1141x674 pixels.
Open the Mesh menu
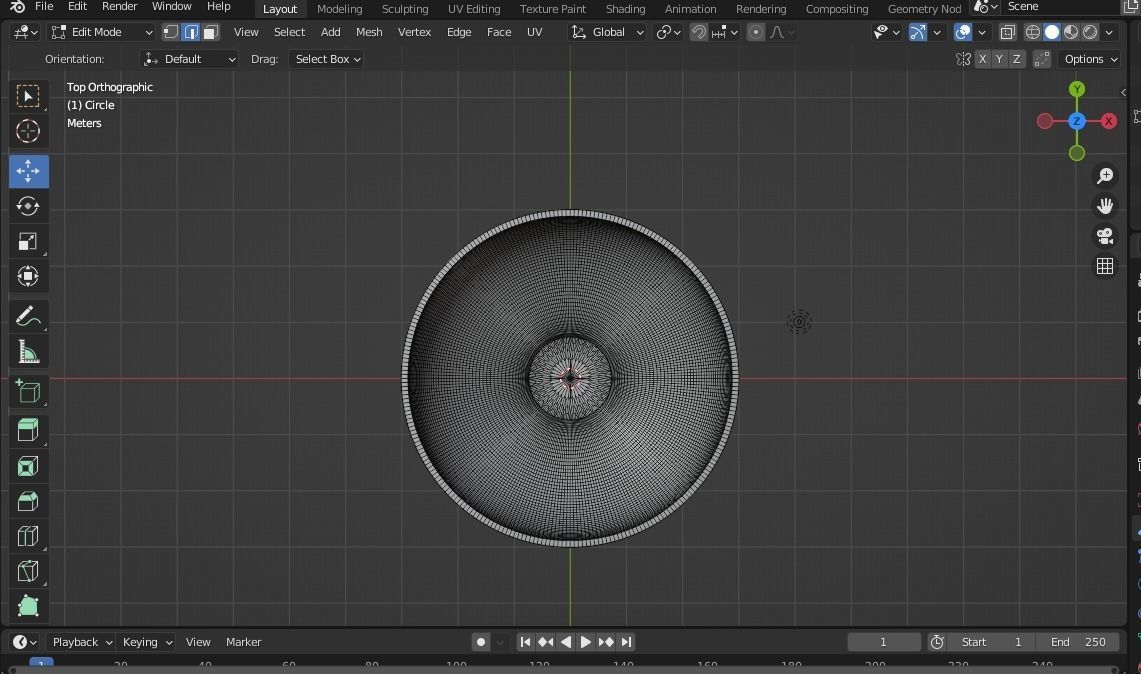tap(369, 32)
